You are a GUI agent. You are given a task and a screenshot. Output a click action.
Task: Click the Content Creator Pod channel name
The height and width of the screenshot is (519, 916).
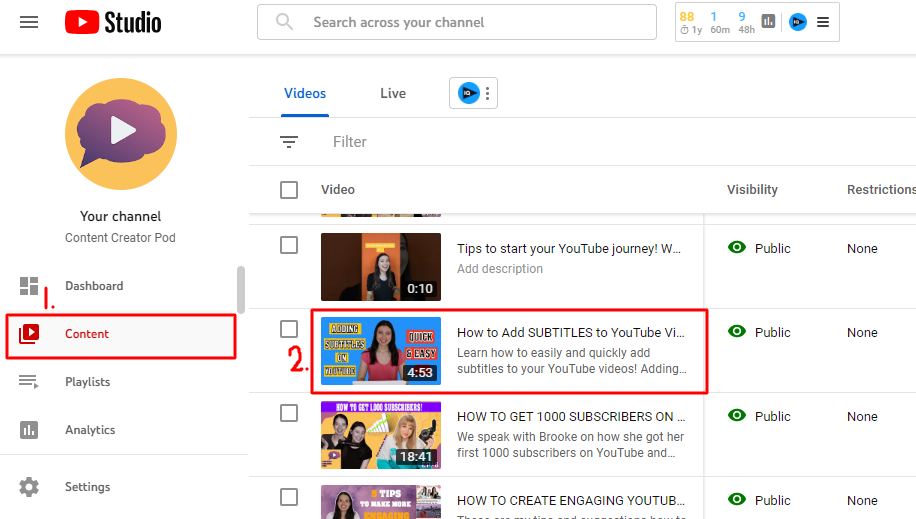(x=120, y=238)
